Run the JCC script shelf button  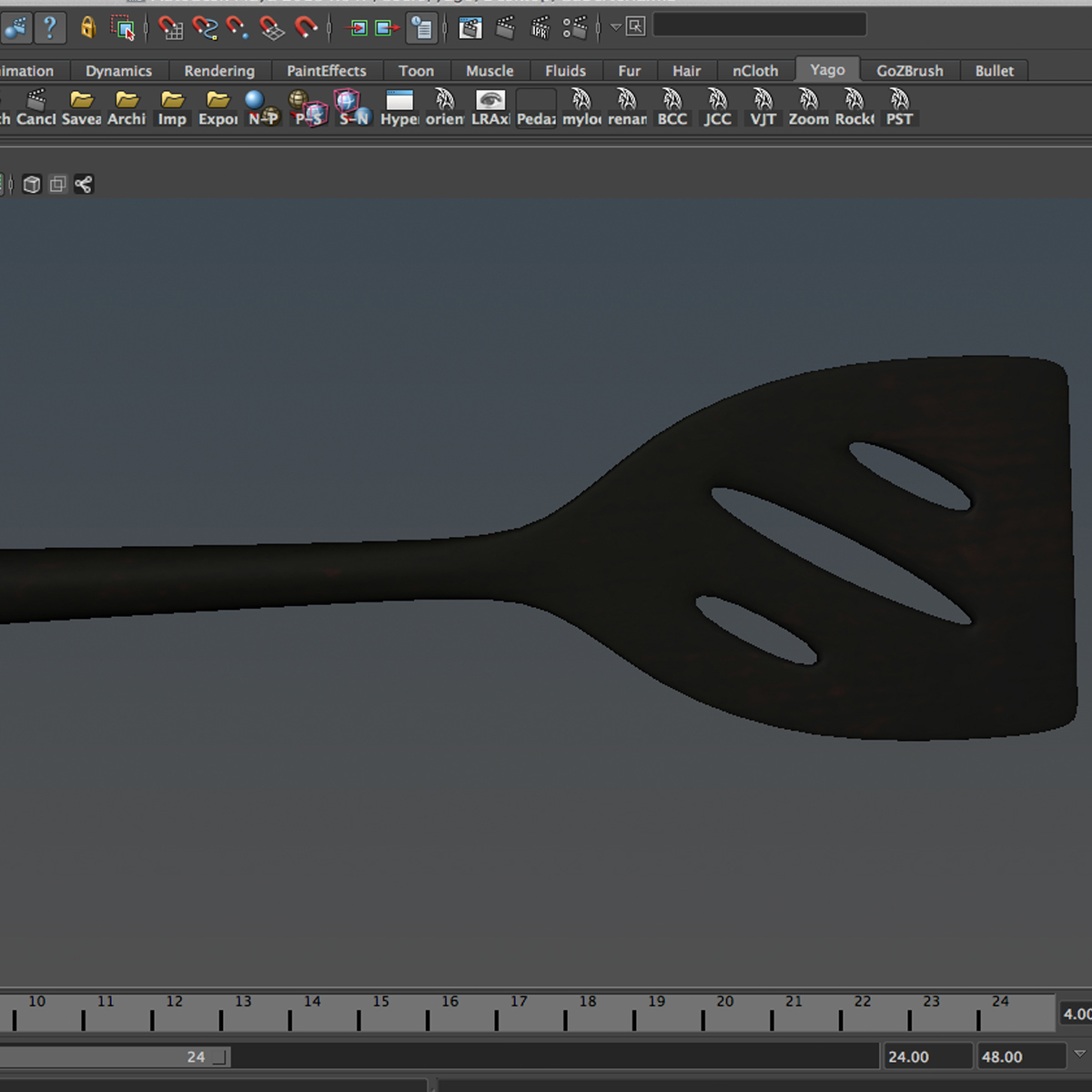pyautogui.click(x=718, y=108)
